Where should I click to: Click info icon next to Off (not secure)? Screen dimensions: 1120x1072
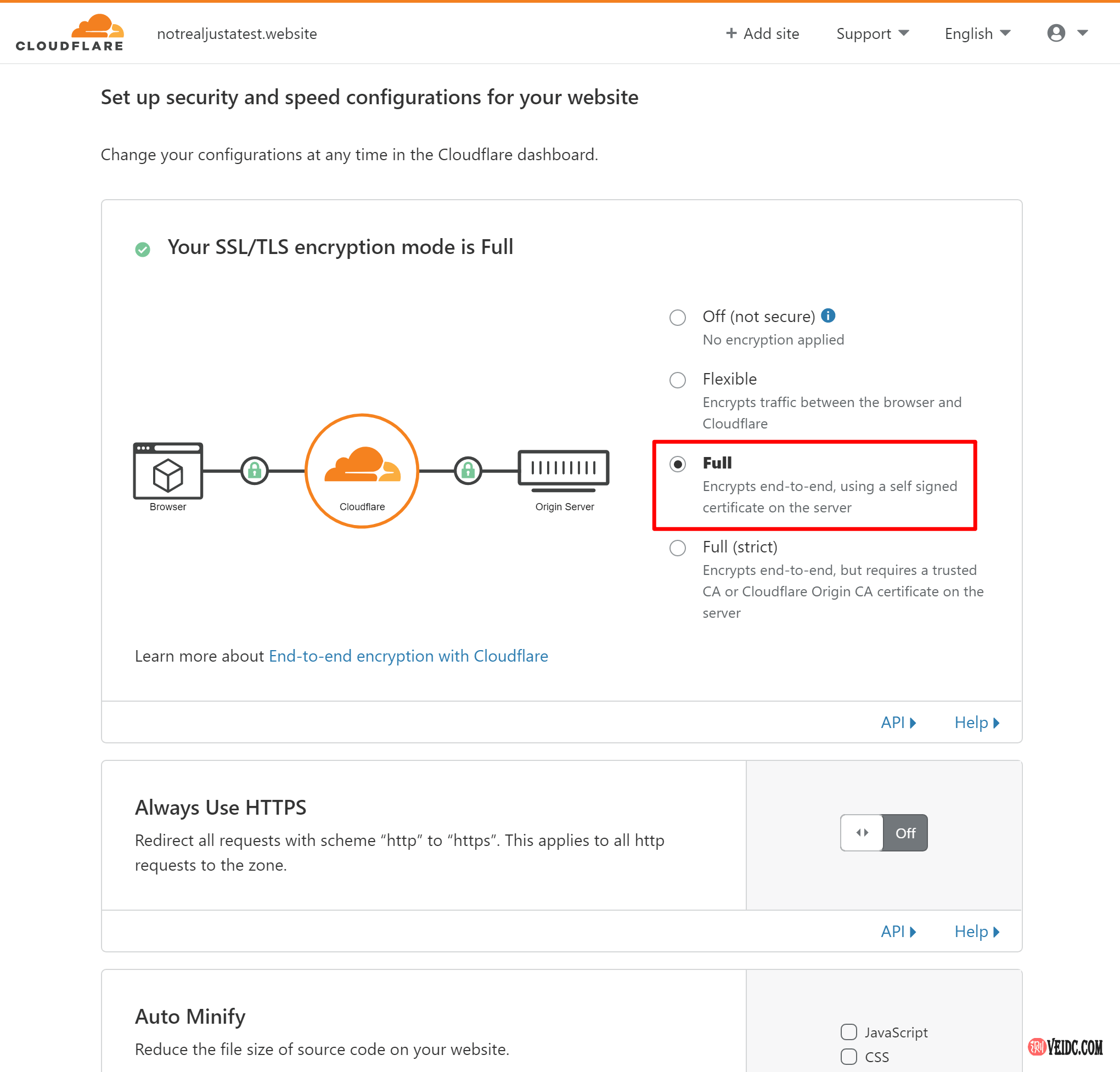[x=828, y=315]
